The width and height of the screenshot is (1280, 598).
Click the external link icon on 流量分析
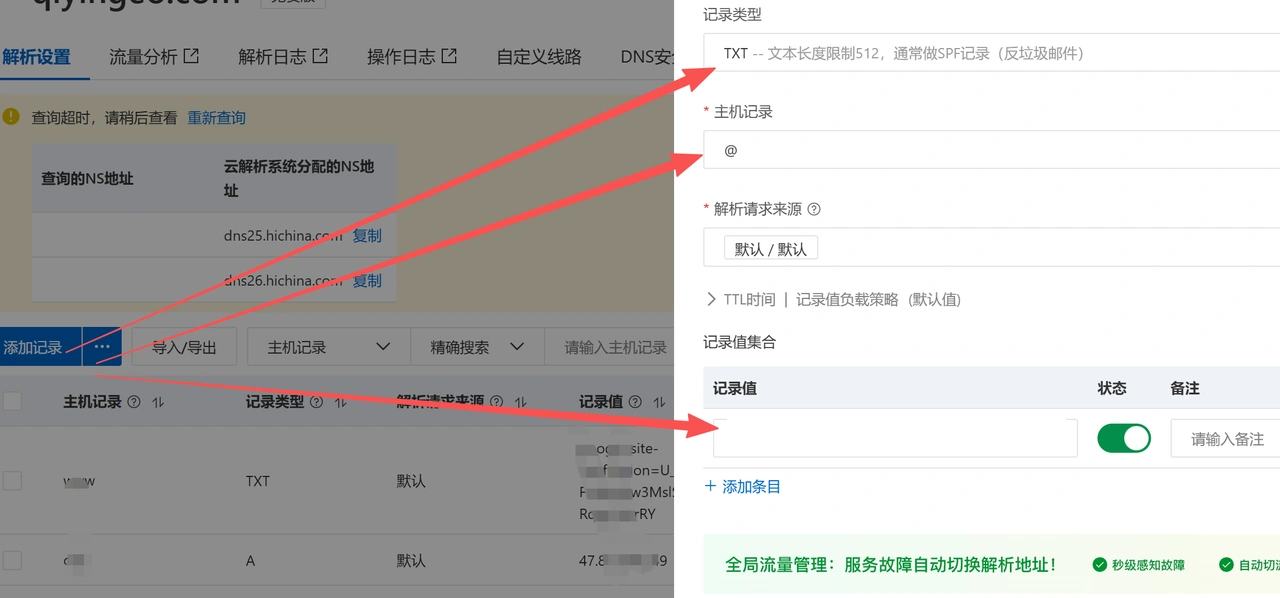coord(191,56)
